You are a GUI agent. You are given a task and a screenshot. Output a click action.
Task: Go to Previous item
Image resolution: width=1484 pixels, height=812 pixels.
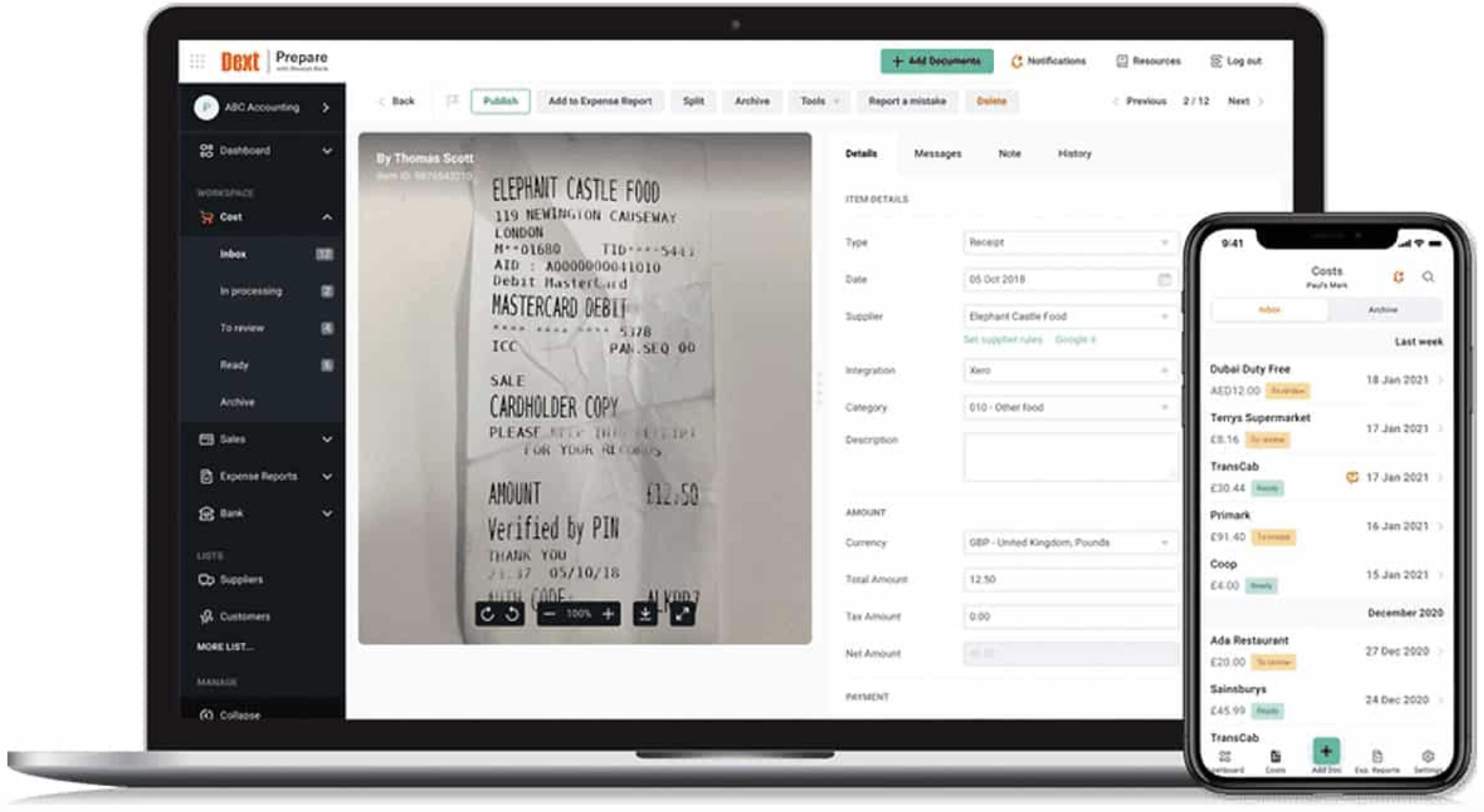click(x=1140, y=101)
